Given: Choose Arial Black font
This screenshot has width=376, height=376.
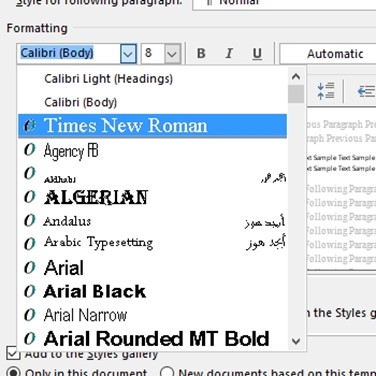Looking at the screenshot, I should coord(152,291).
